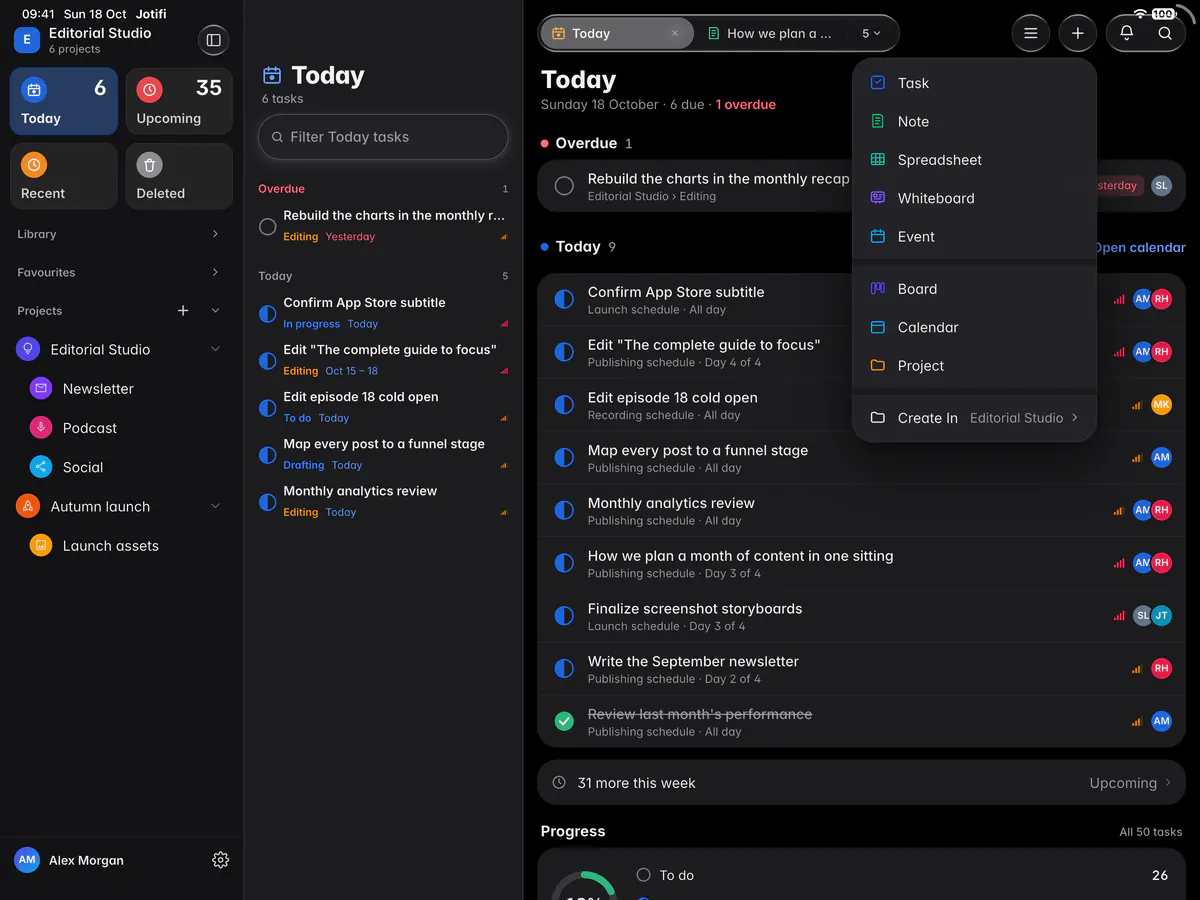Viewport: 1200px width, 900px height.
Task: Choose Project from the create menu
Action: [x=975, y=366]
